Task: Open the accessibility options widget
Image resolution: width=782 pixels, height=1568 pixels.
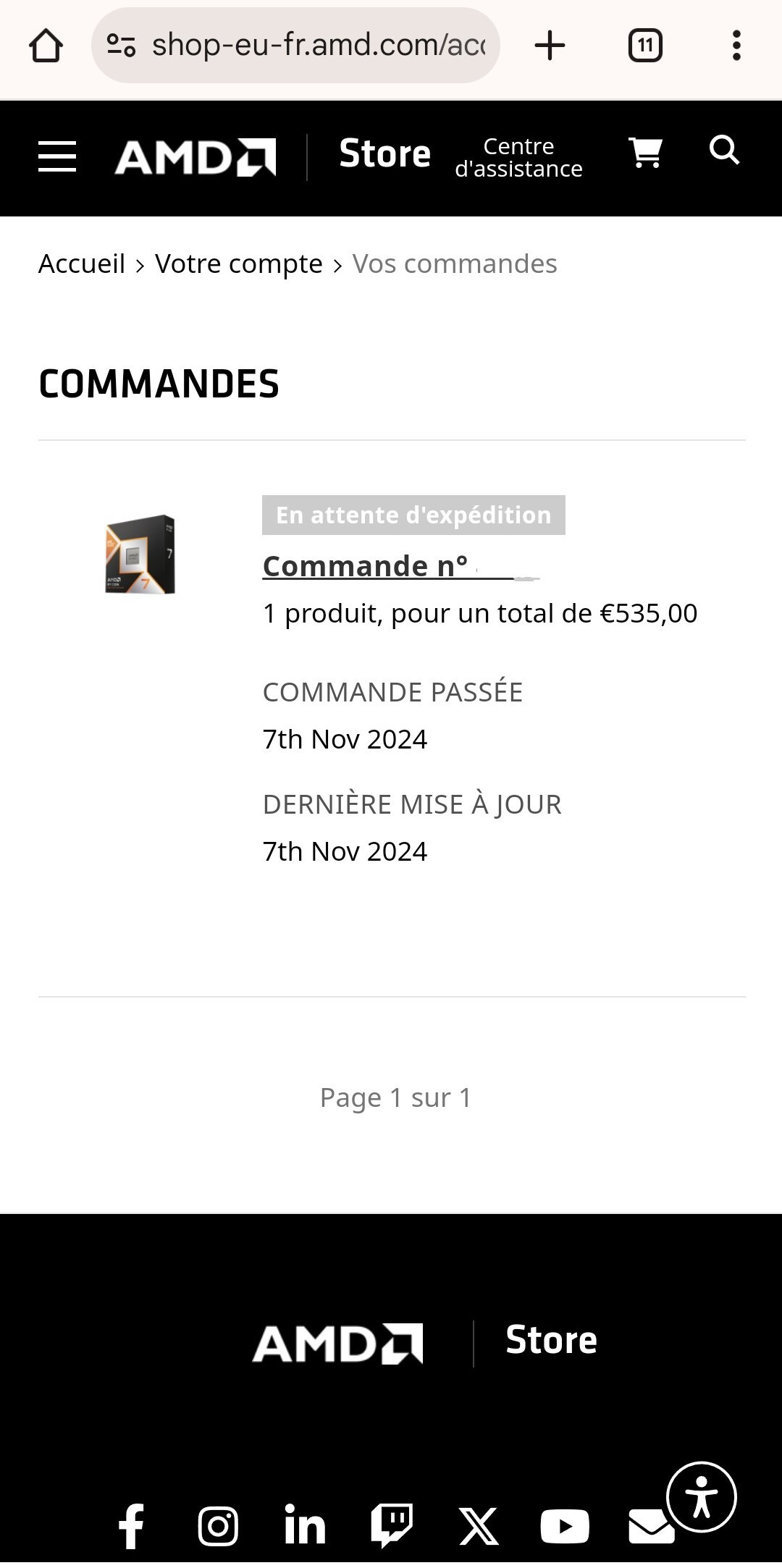Action: click(x=701, y=1497)
